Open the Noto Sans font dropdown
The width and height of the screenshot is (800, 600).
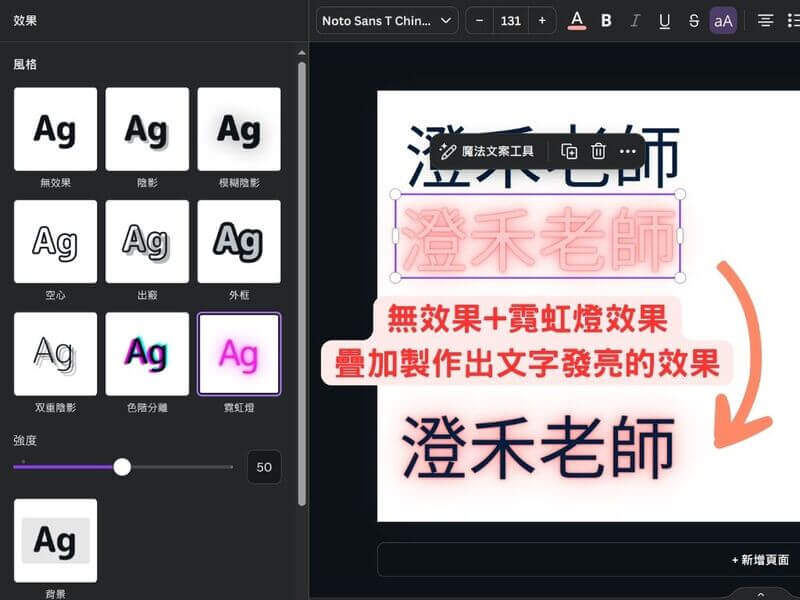[x=387, y=20]
